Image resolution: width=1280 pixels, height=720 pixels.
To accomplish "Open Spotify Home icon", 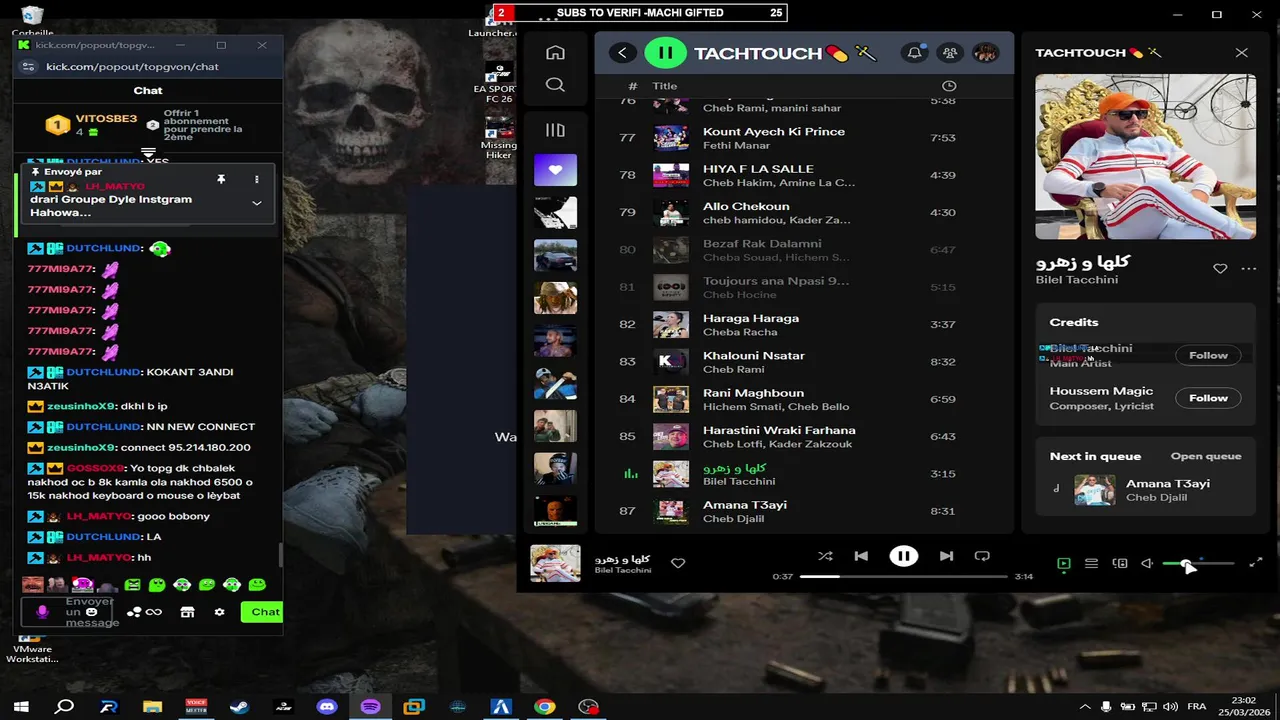I will pyautogui.click(x=555, y=53).
